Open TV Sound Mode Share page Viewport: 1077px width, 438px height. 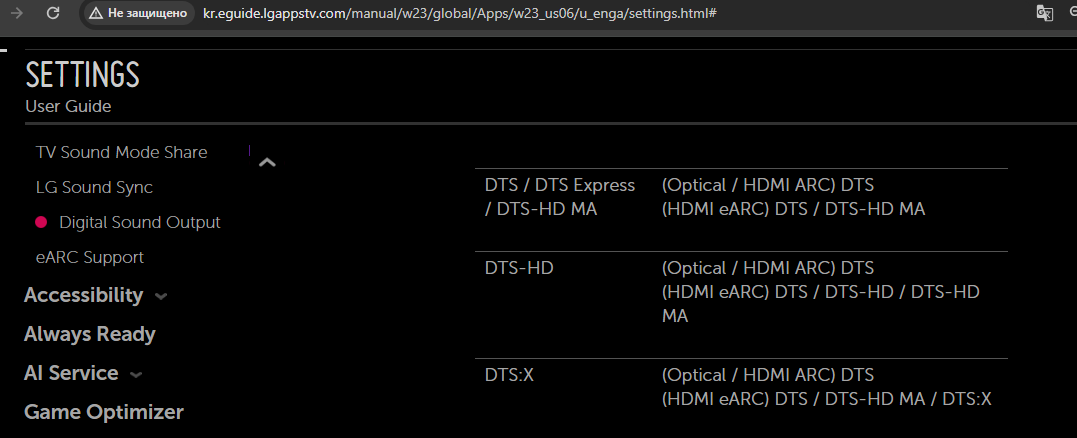coord(121,152)
